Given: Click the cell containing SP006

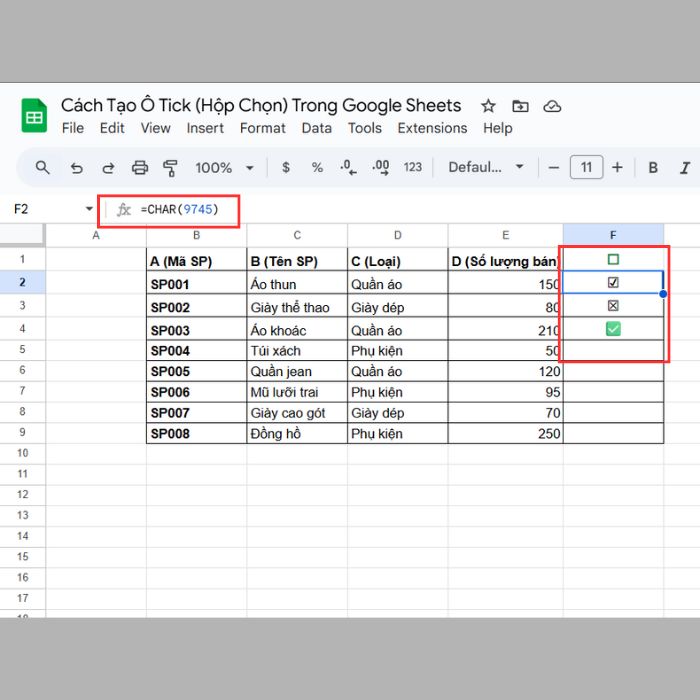Looking at the screenshot, I should (196, 392).
